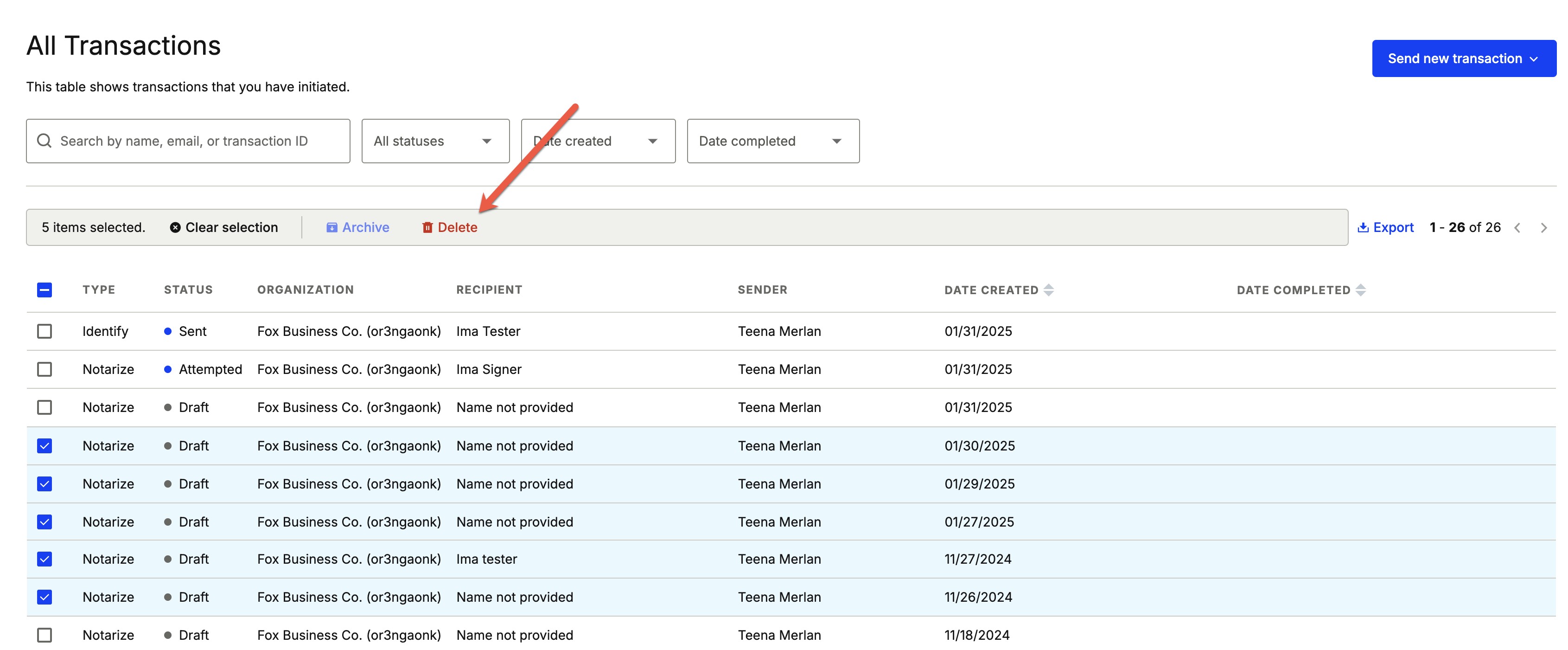The width and height of the screenshot is (1568, 650).
Task: Click the Date Created column header
Action: 992,290
